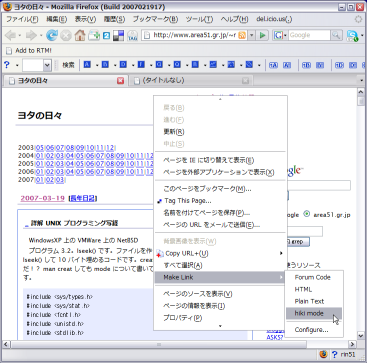Click the blue 'D' toolbar button
The height and width of the screenshot is (363, 367).
[123, 65]
